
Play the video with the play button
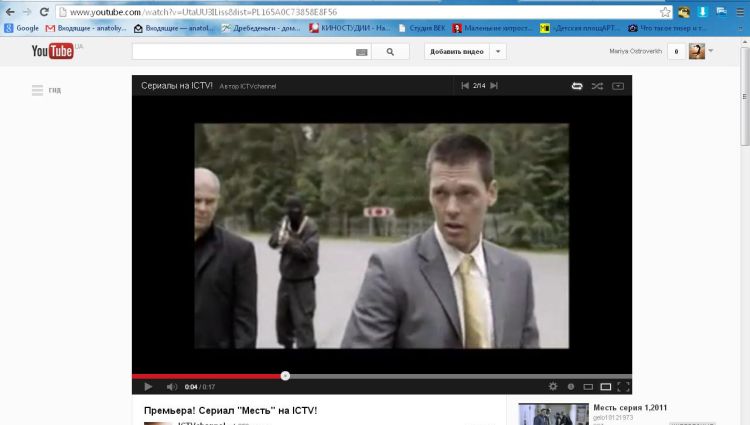pyautogui.click(x=148, y=387)
